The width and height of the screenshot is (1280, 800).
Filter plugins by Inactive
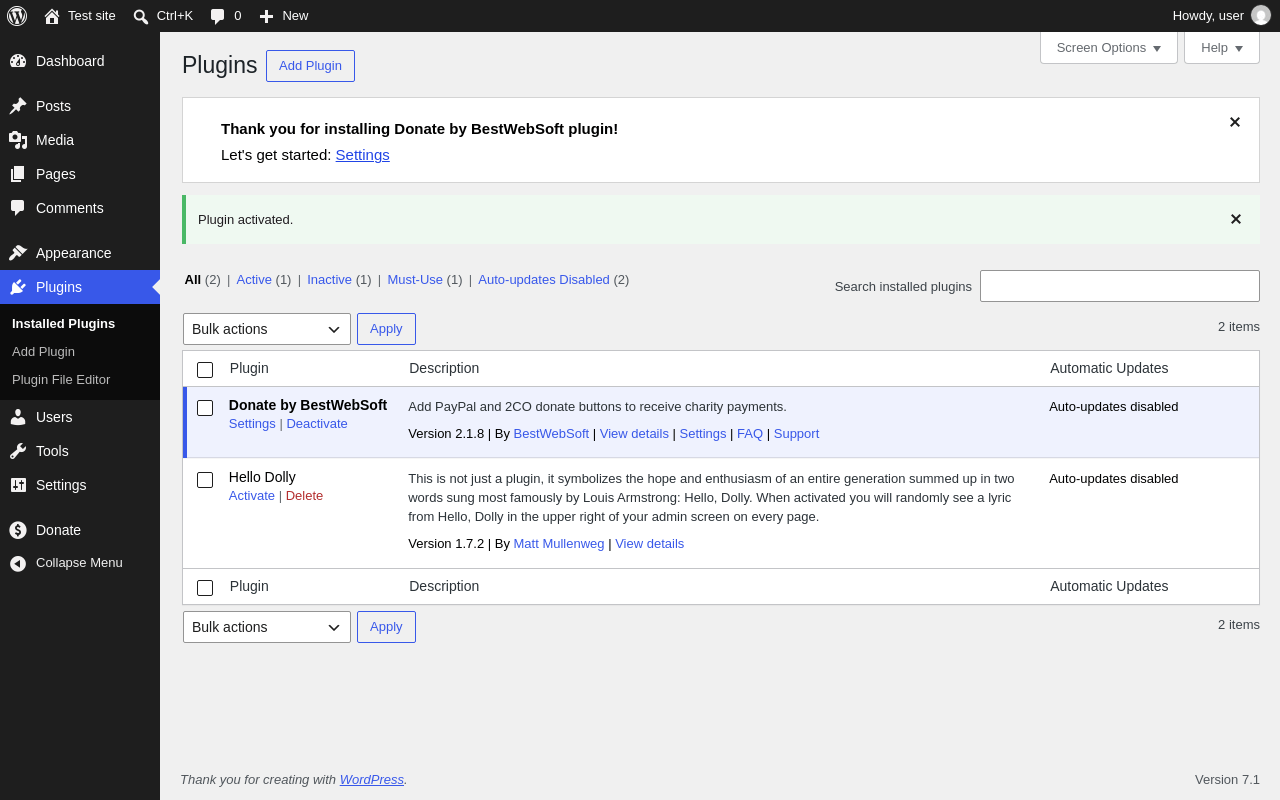coord(329,280)
